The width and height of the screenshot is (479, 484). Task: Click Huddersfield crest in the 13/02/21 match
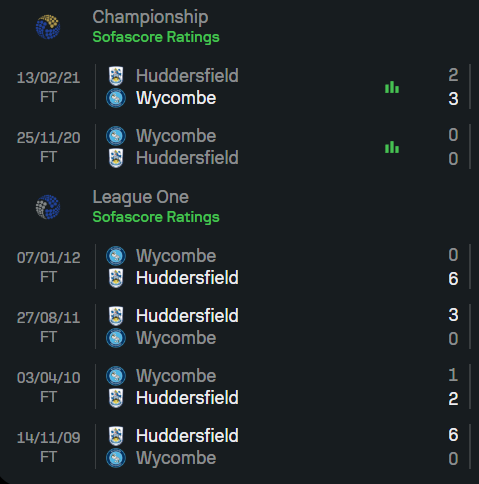pos(116,76)
